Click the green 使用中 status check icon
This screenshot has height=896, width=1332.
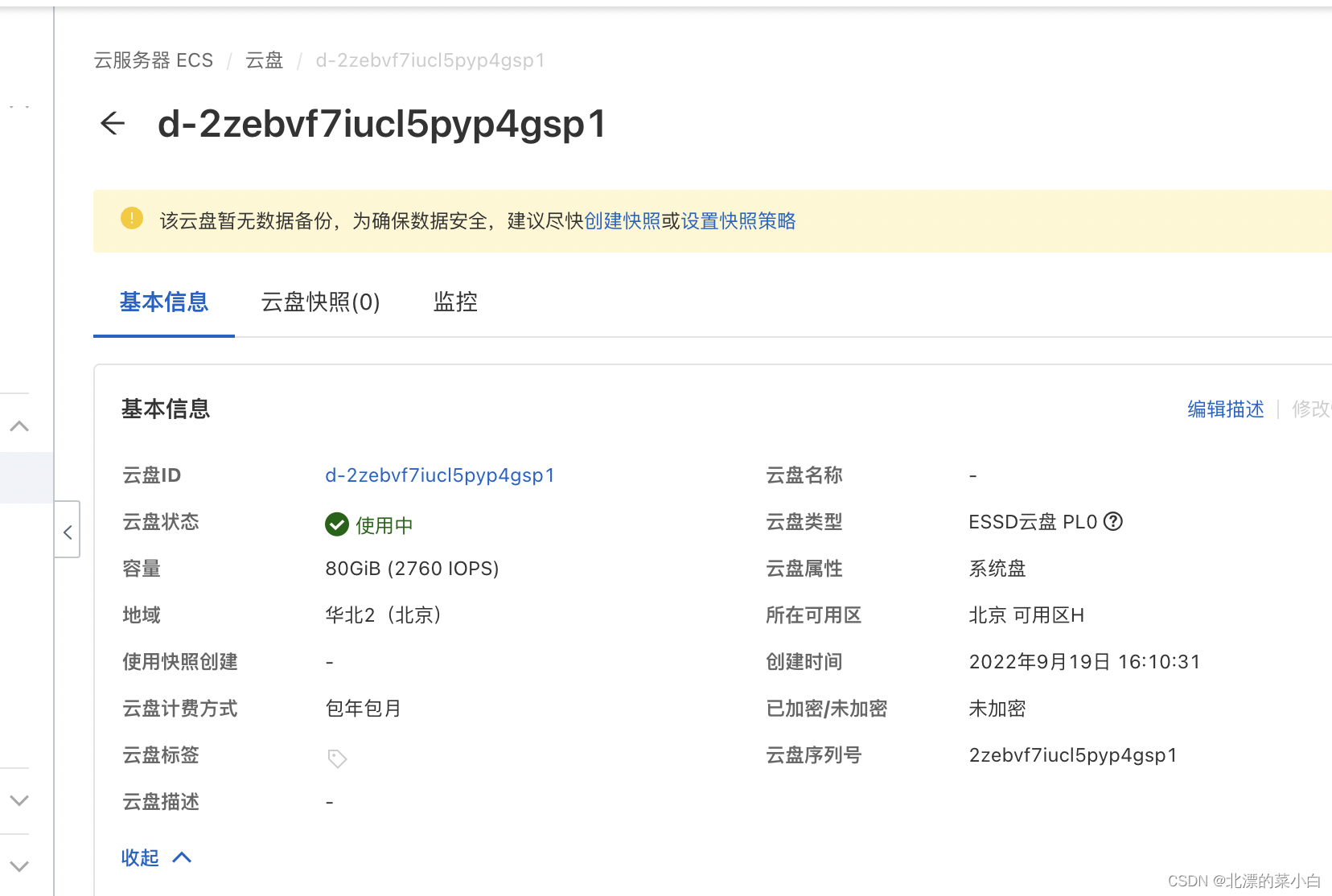(337, 524)
